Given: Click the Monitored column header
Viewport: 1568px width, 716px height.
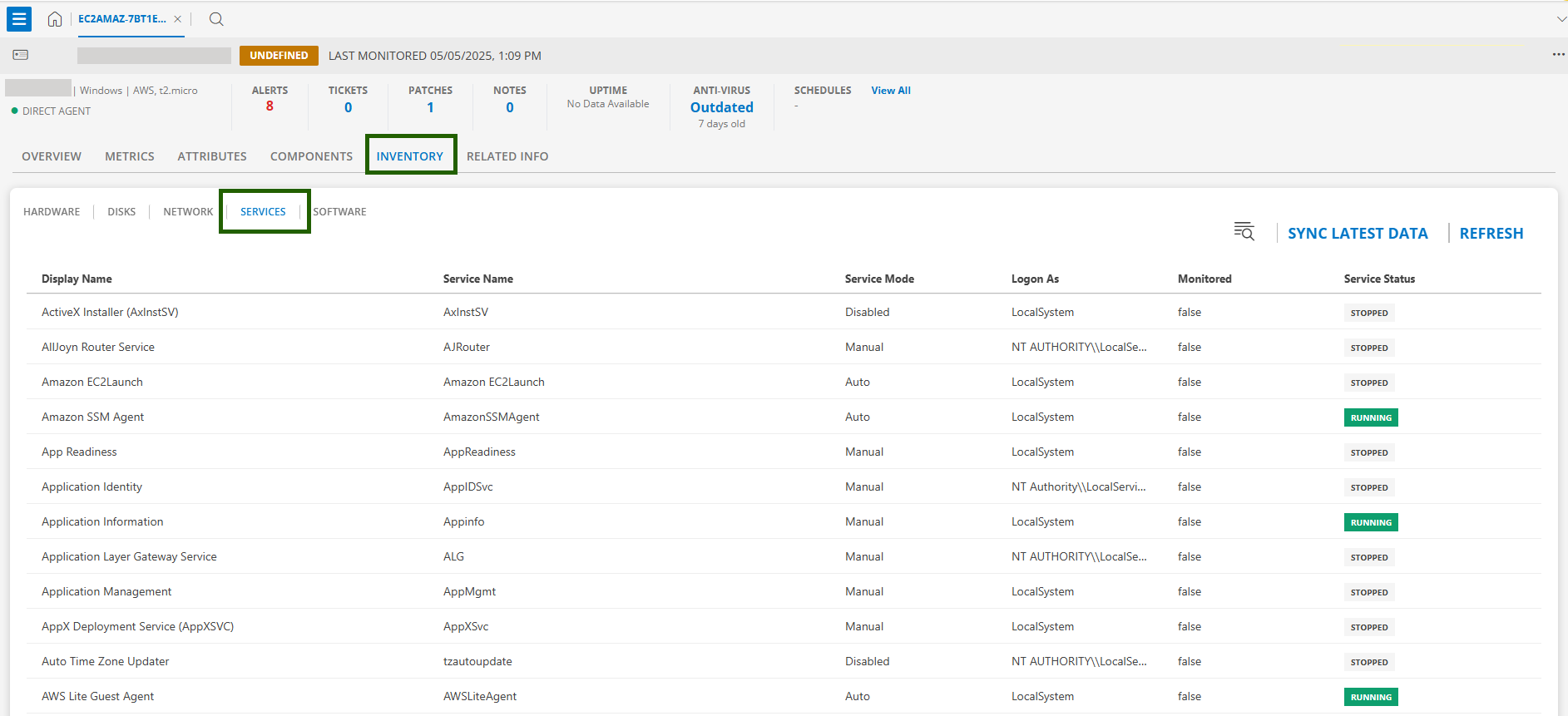Looking at the screenshot, I should point(1204,279).
